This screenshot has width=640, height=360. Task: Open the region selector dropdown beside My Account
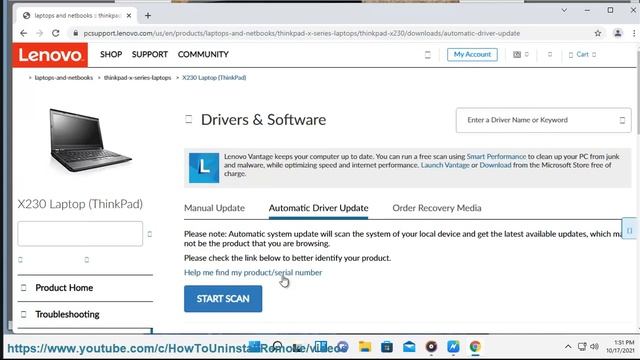coord(521,54)
